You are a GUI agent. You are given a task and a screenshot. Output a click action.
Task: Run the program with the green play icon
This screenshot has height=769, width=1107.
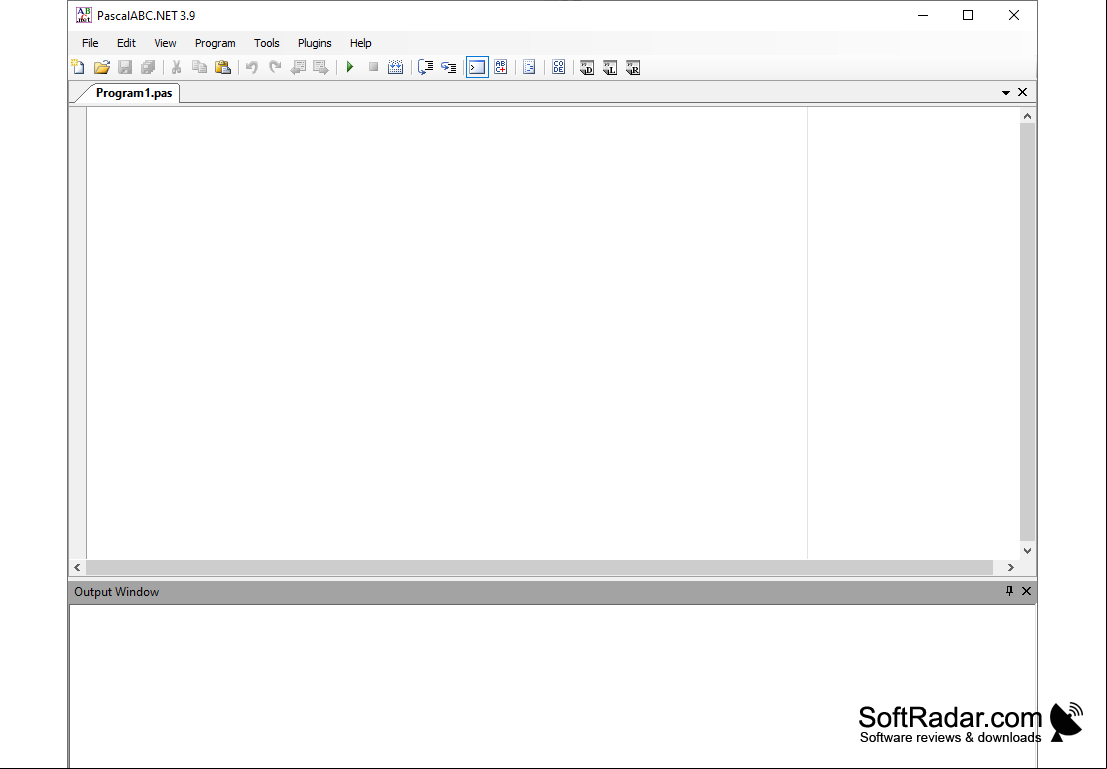coord(350,67)
